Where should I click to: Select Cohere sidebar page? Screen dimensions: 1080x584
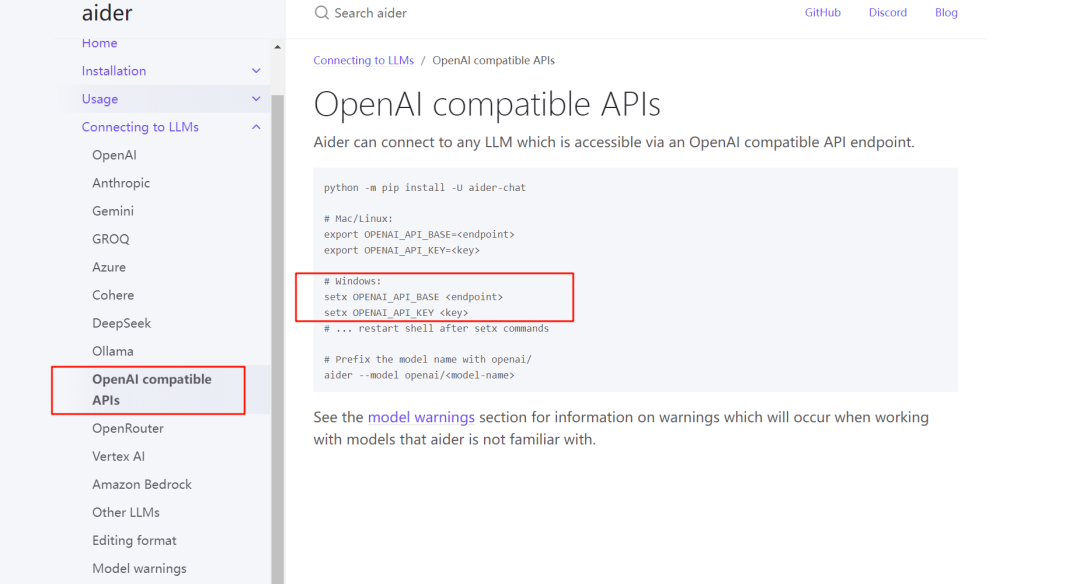pyautogui.click(x=113, y=295)
